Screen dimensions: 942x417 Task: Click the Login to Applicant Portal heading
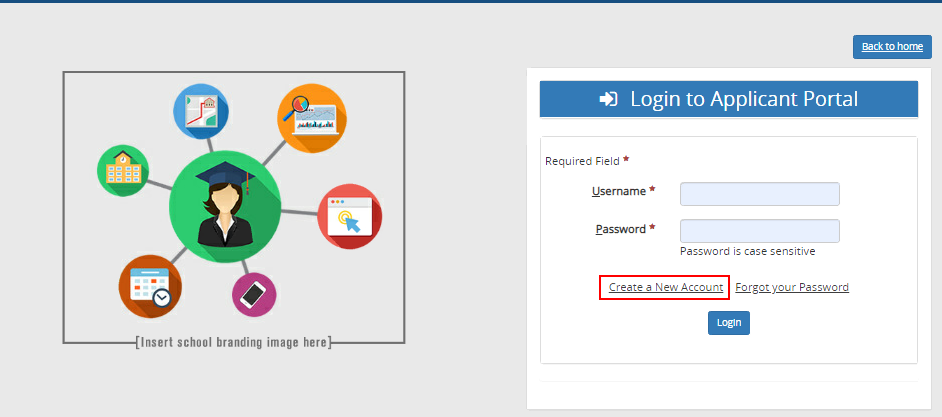[x=743, y=99]
